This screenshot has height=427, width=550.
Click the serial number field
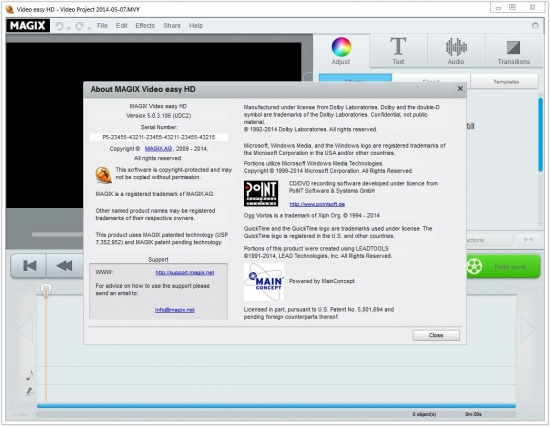[159, 137]
